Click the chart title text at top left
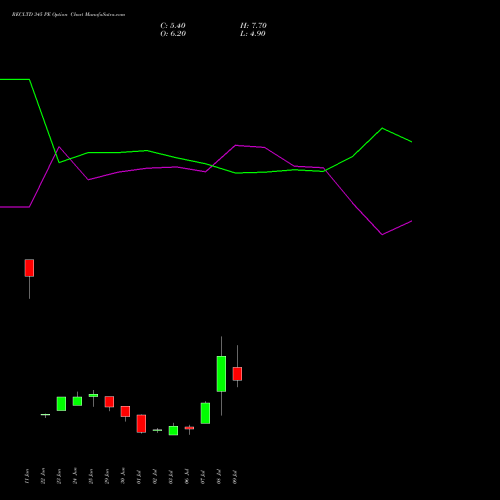Screen dimensions: 500x500 [x=68, y=15]
